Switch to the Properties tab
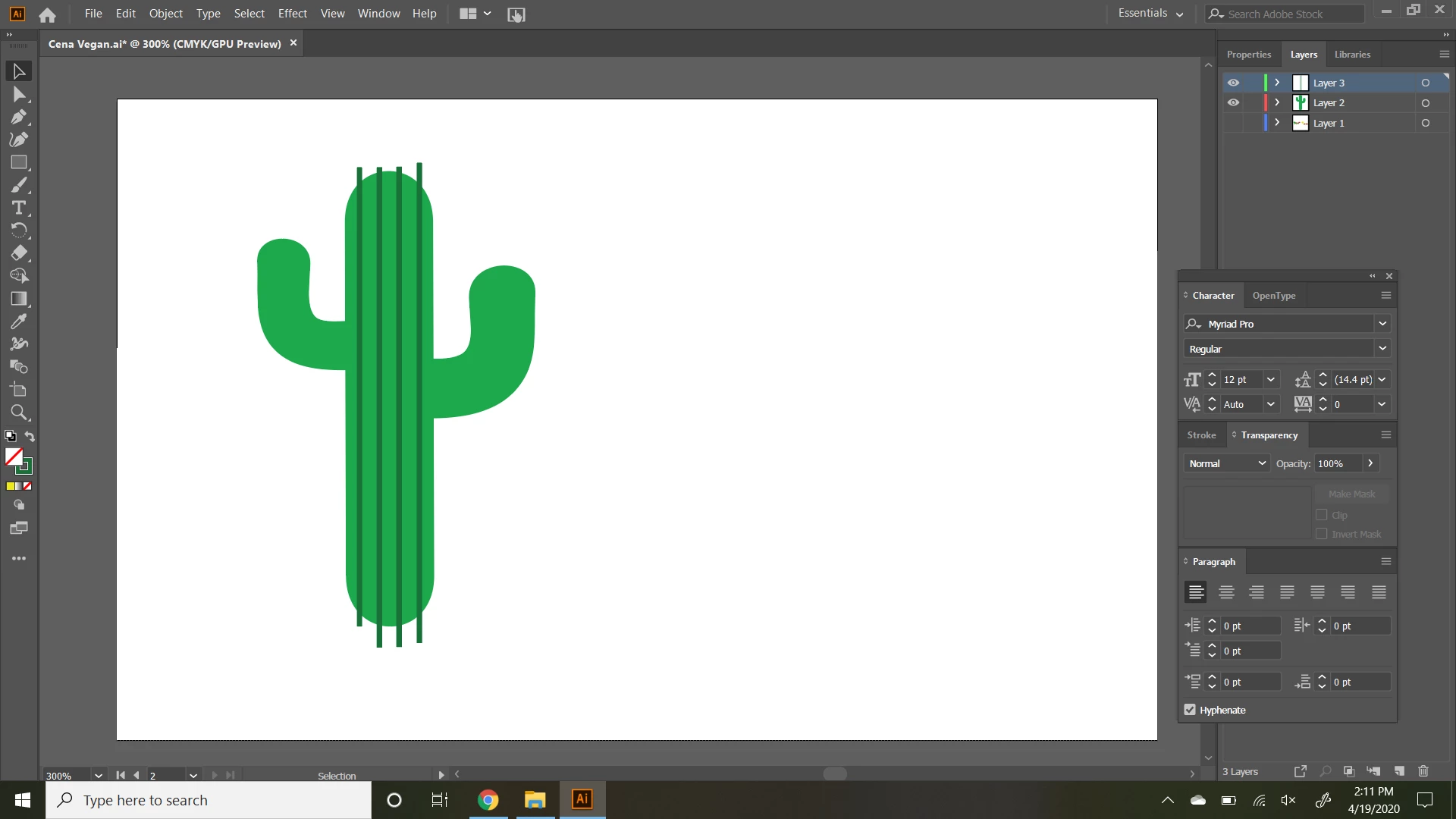The image size is (1456, 819). pos(1248,55)
